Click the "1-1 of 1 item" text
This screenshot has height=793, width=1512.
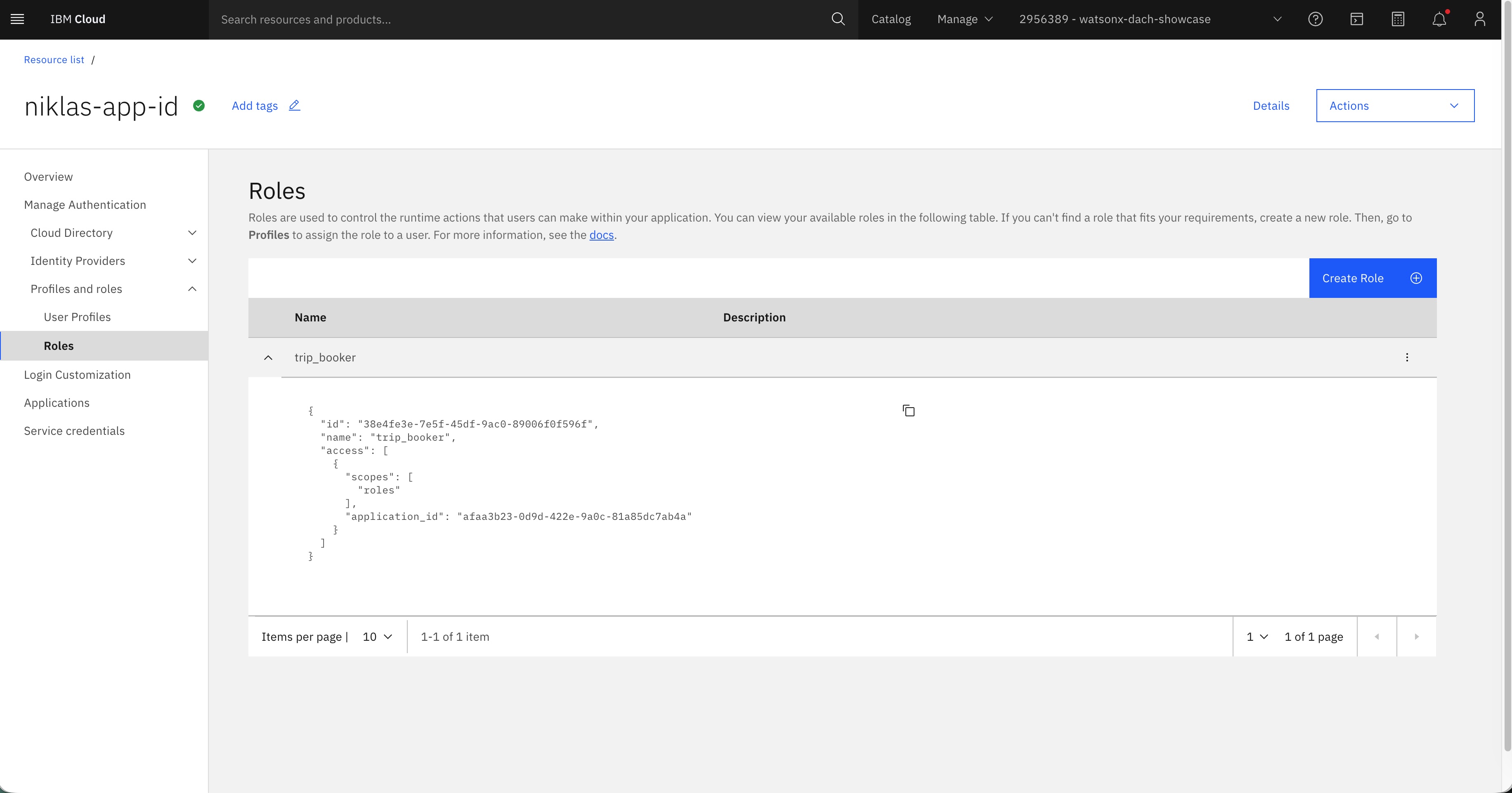click(455, 637)
